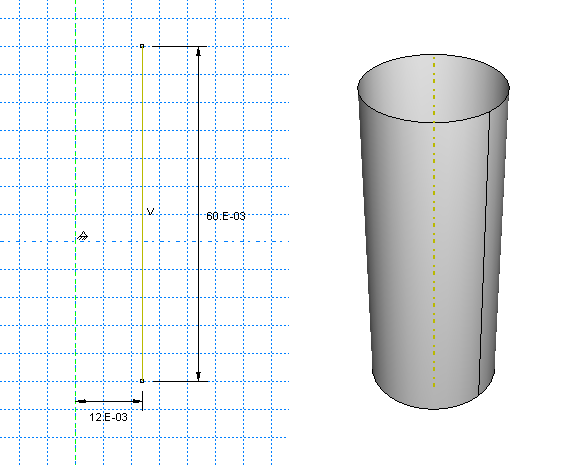
Task: Pick the yellow vertical sketch line
Action: (x=142, y=214)
